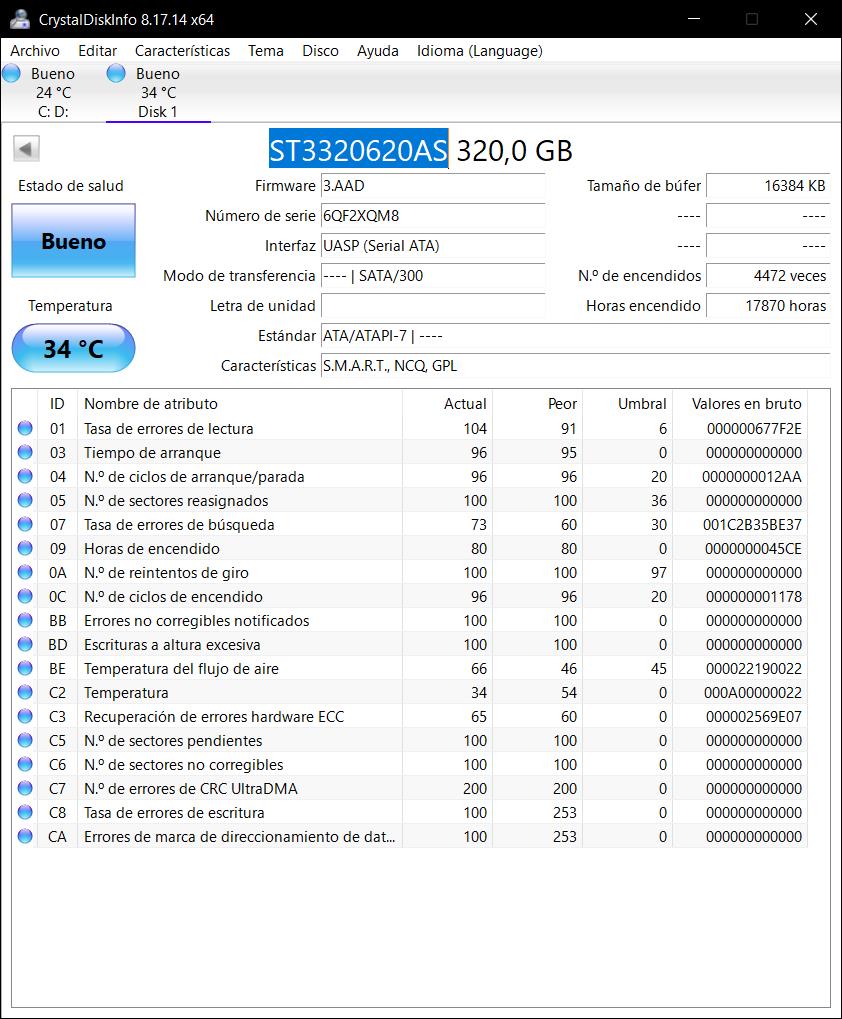This screenshot has width=842, height=1019.
Task: Open the Características menu
Action: [x=183, y=51]
